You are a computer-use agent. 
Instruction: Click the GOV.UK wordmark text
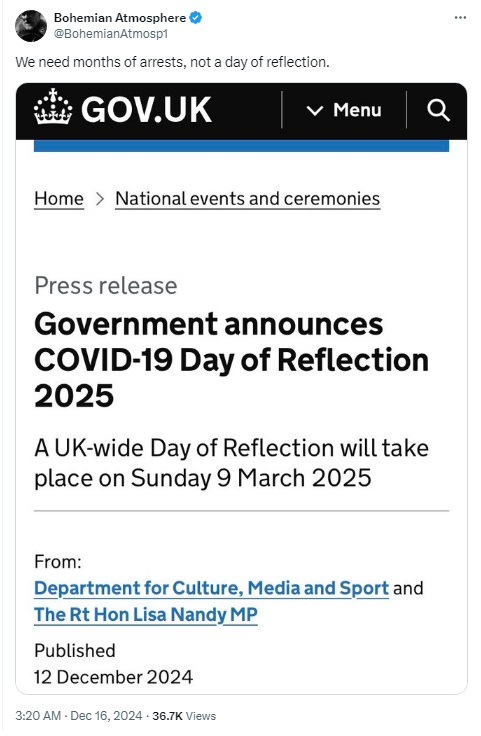click(146, 110)
